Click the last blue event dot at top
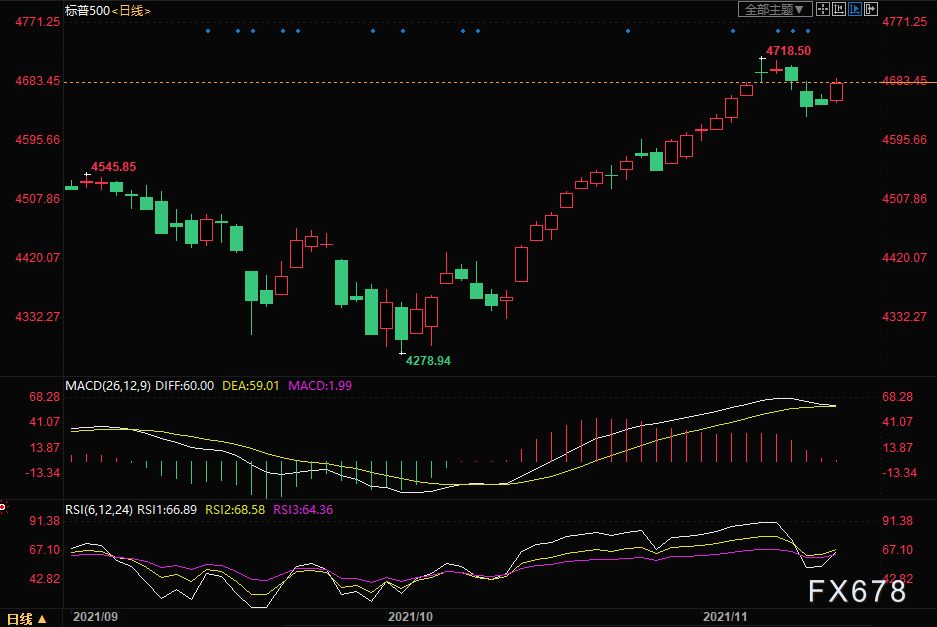 tap(808, 30)
